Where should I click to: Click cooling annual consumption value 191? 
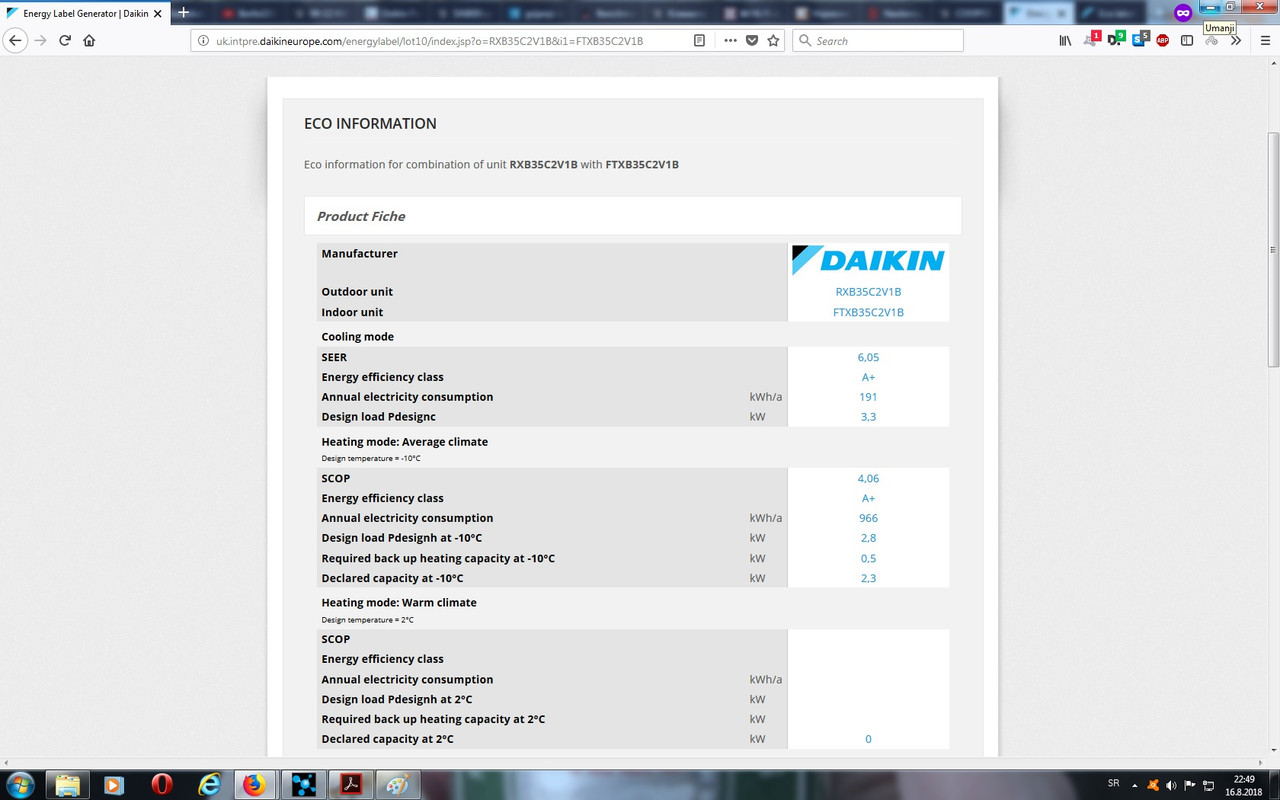tap(868, 397)
